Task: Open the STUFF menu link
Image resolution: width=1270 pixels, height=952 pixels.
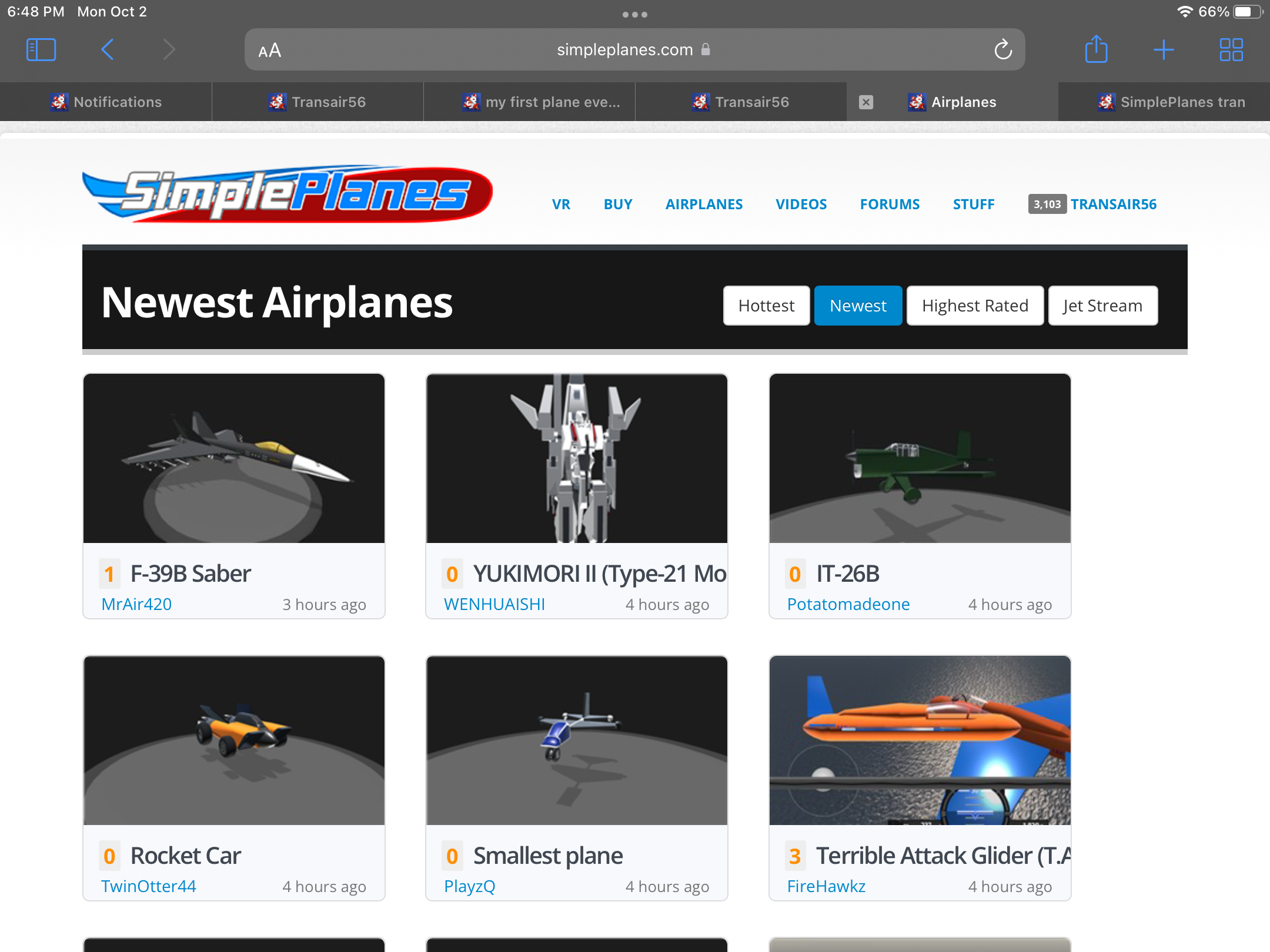Action: (x=974, y=205)
